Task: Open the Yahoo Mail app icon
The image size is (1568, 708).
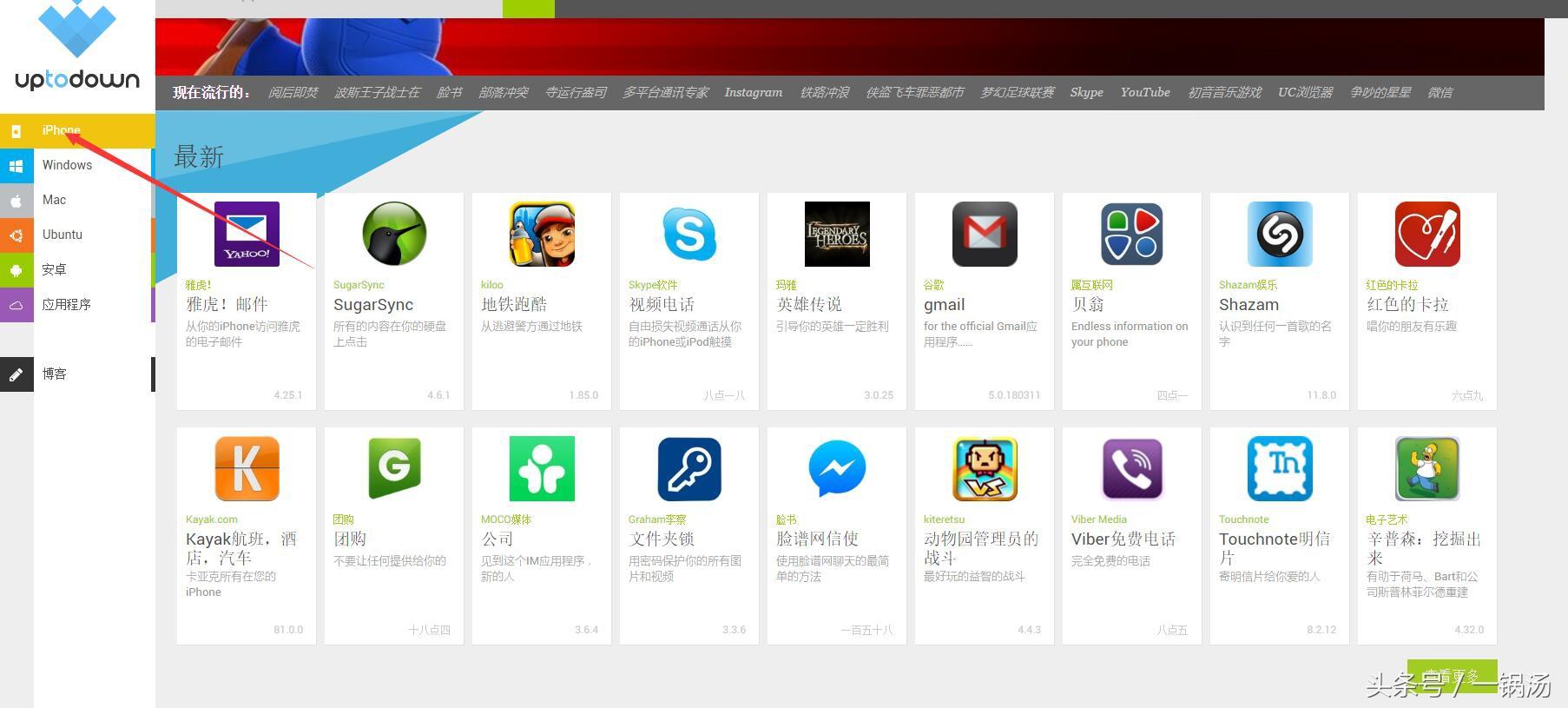Action: (x=247, y=234)
